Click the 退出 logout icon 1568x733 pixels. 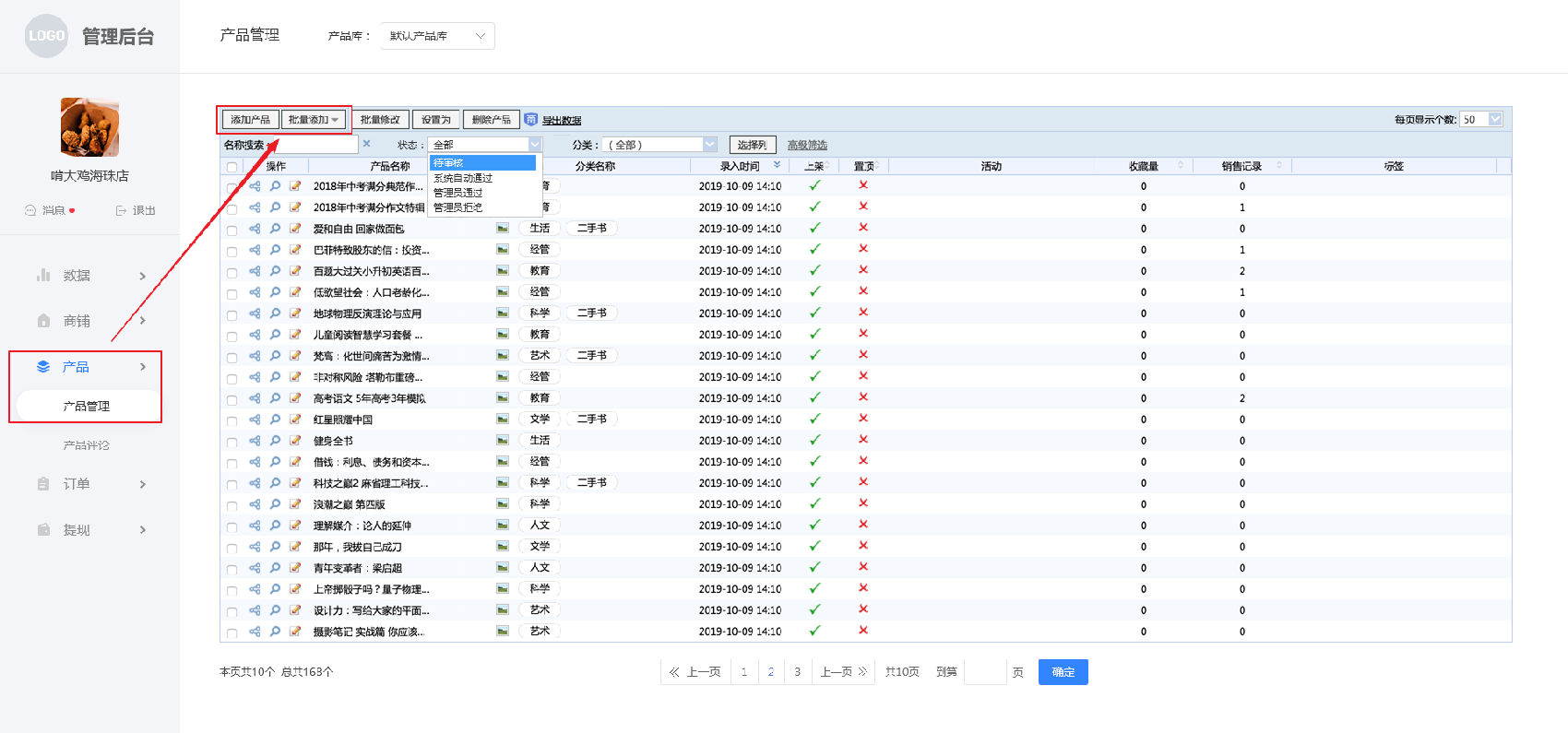point(121,210)
